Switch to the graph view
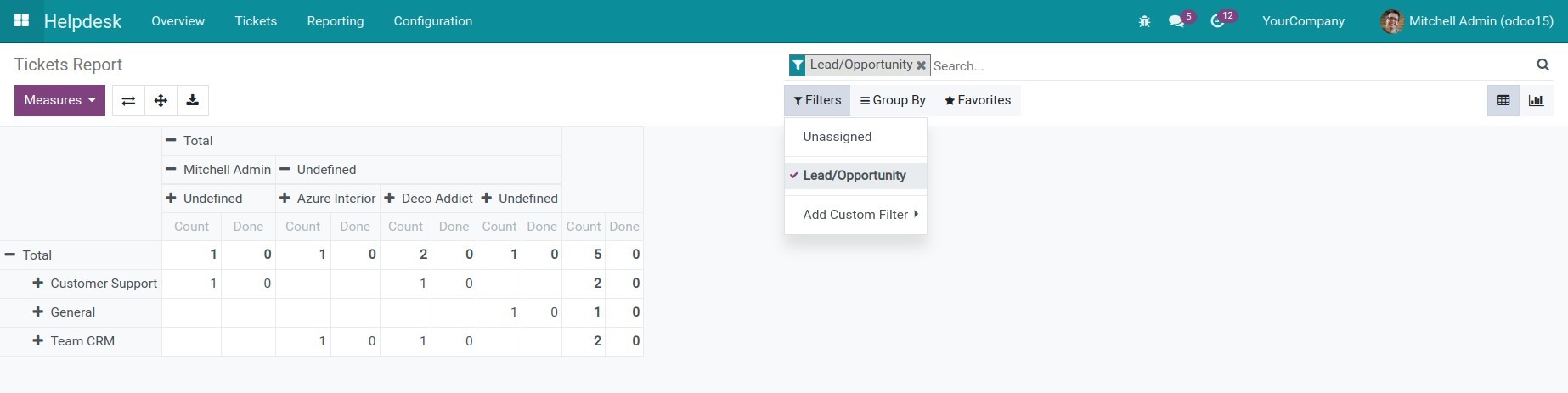This screenshot has width=1568, height=393. click(1536, 100)
